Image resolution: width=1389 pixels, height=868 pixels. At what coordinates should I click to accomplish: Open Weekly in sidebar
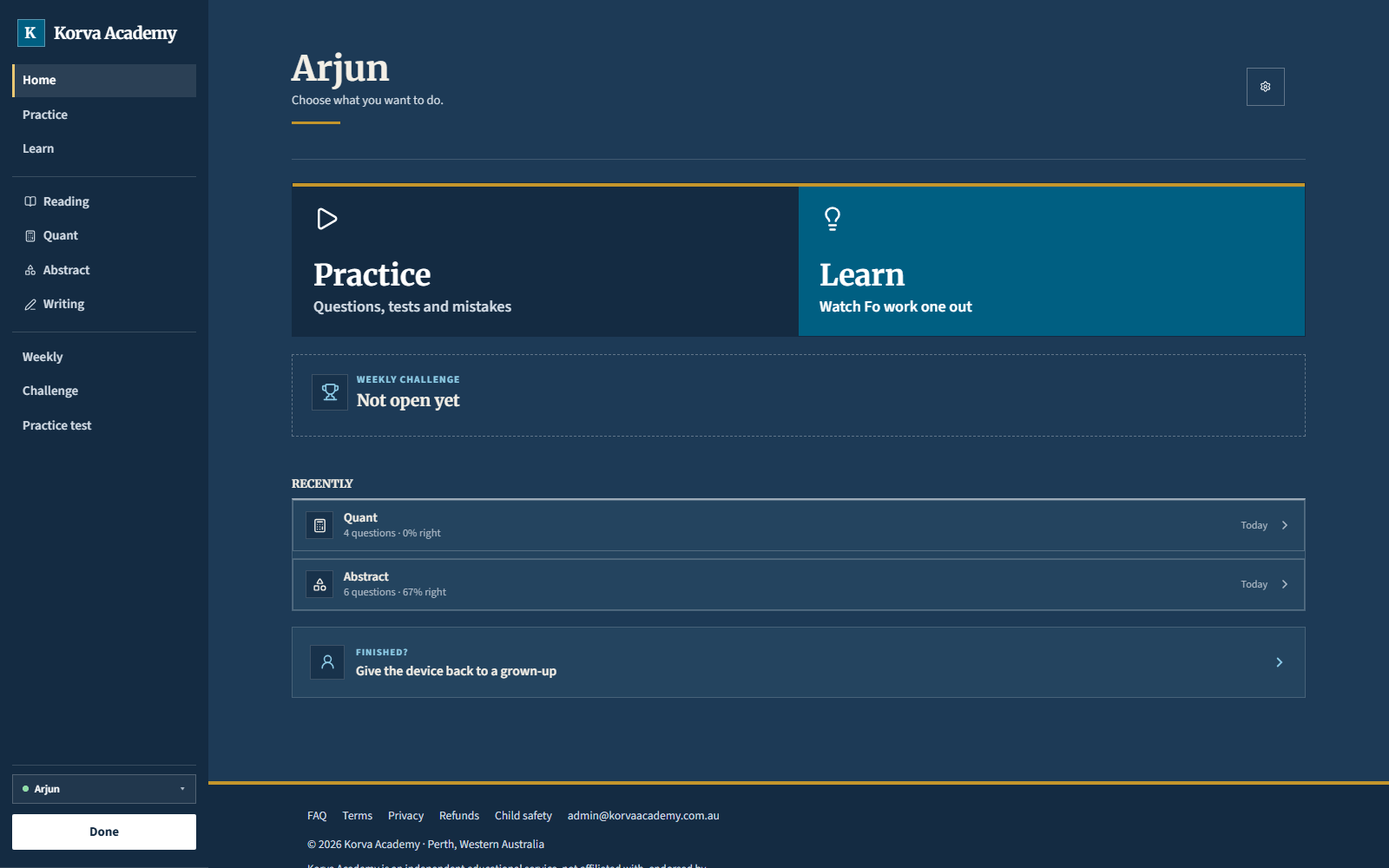pos(104,357)
